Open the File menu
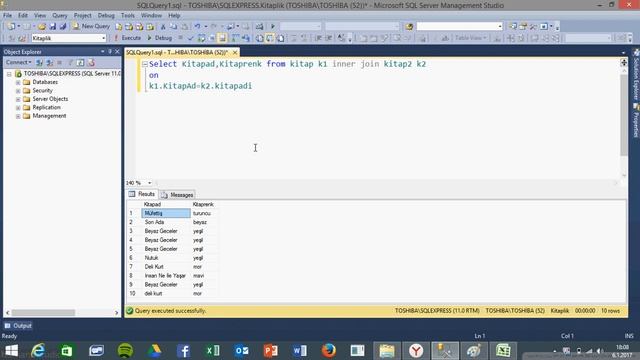This screenshot has height=360, width=640. click(7, 16)
